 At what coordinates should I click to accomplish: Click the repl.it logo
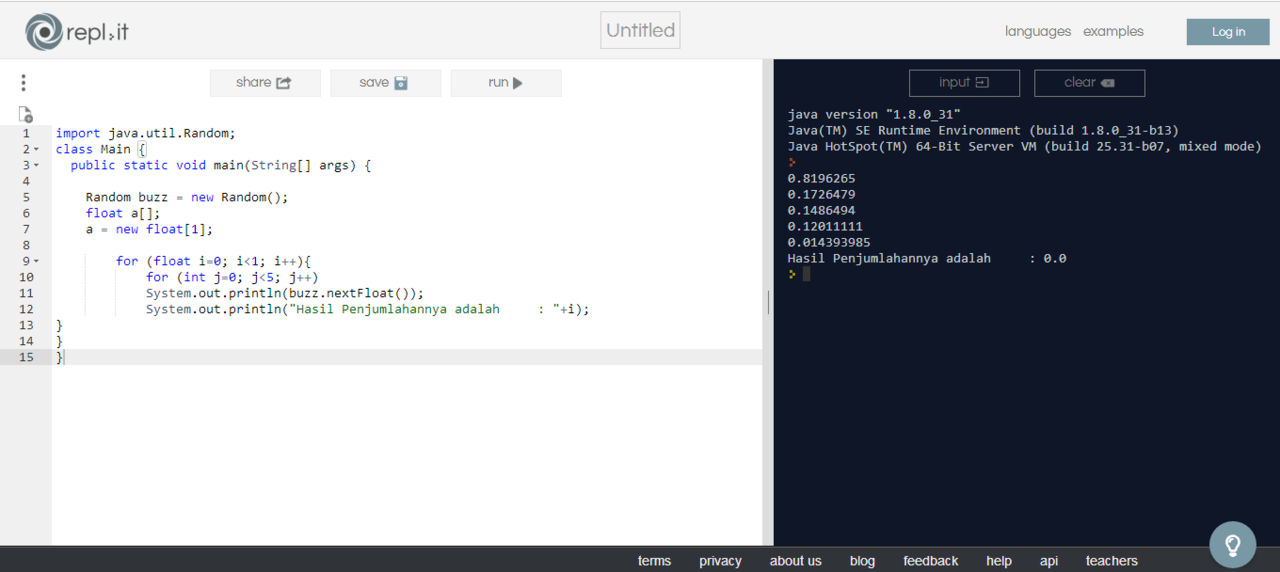(x=76, y=32)
